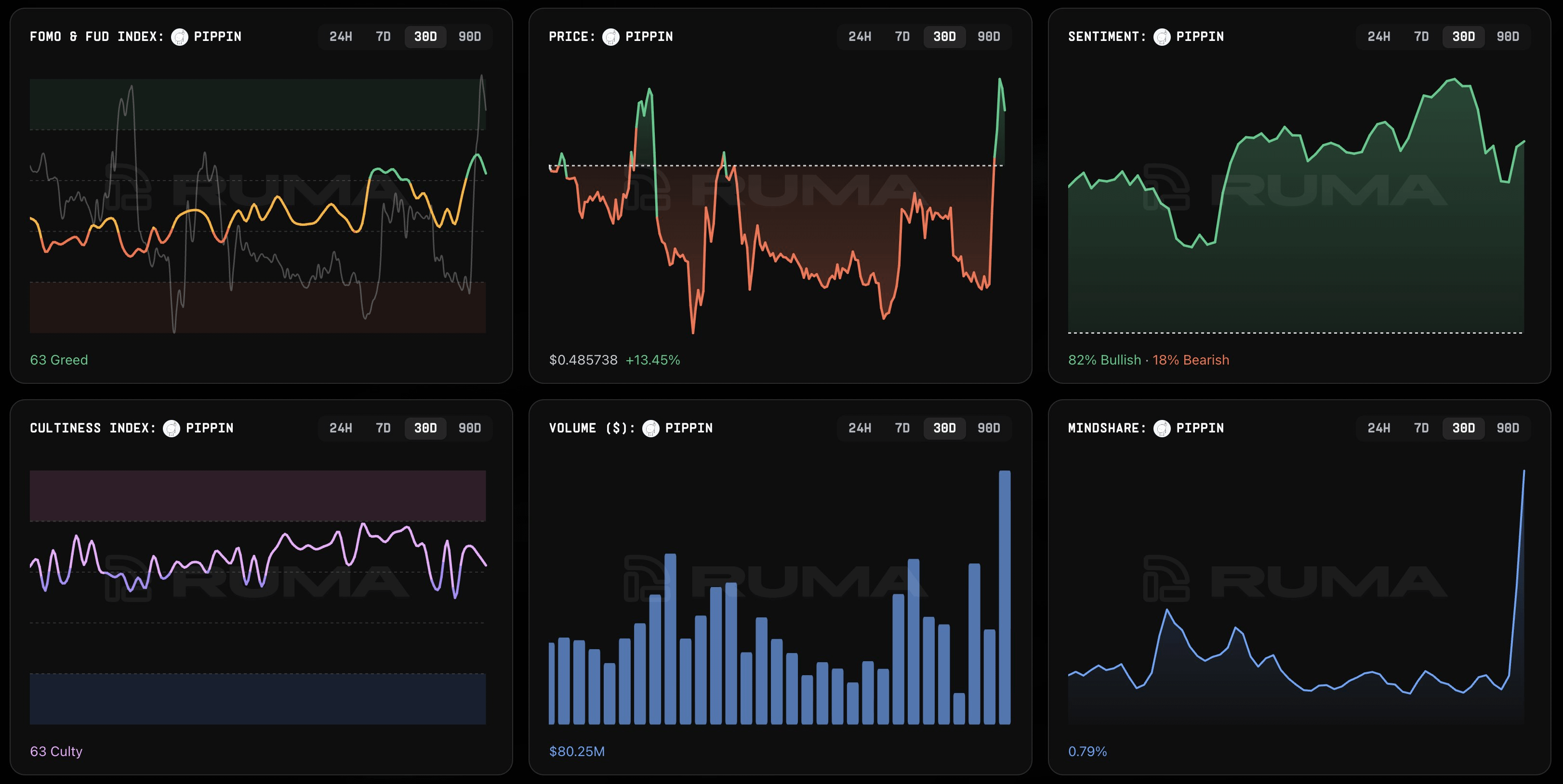
Task: Select 90D range on Sentiment chart
Action: [x=1507, y=37]
